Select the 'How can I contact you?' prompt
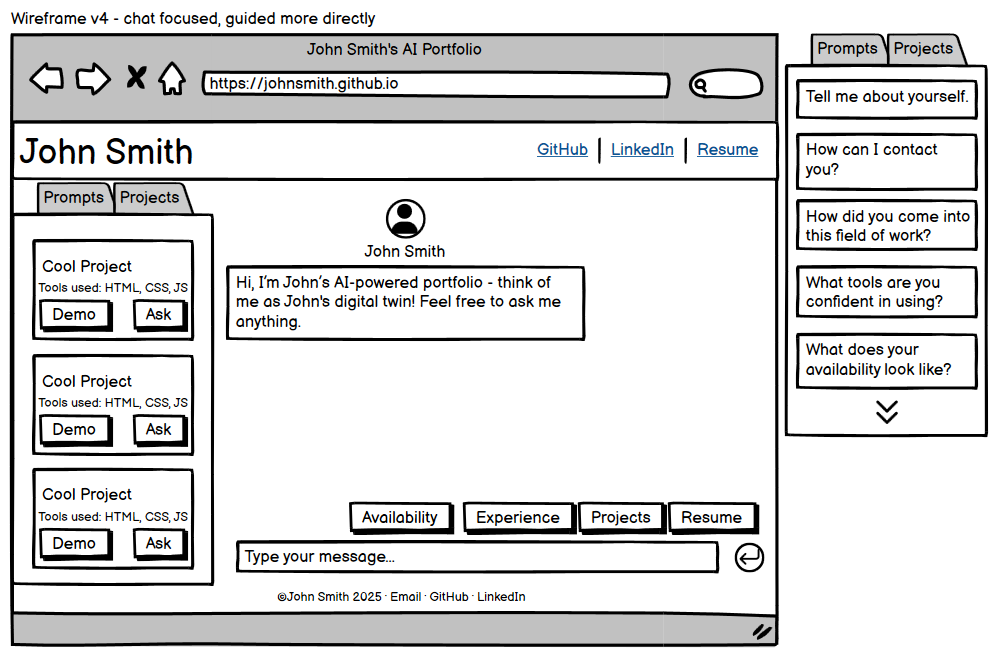992x652 pixels. pyautogui.click(x=886, y=160)
